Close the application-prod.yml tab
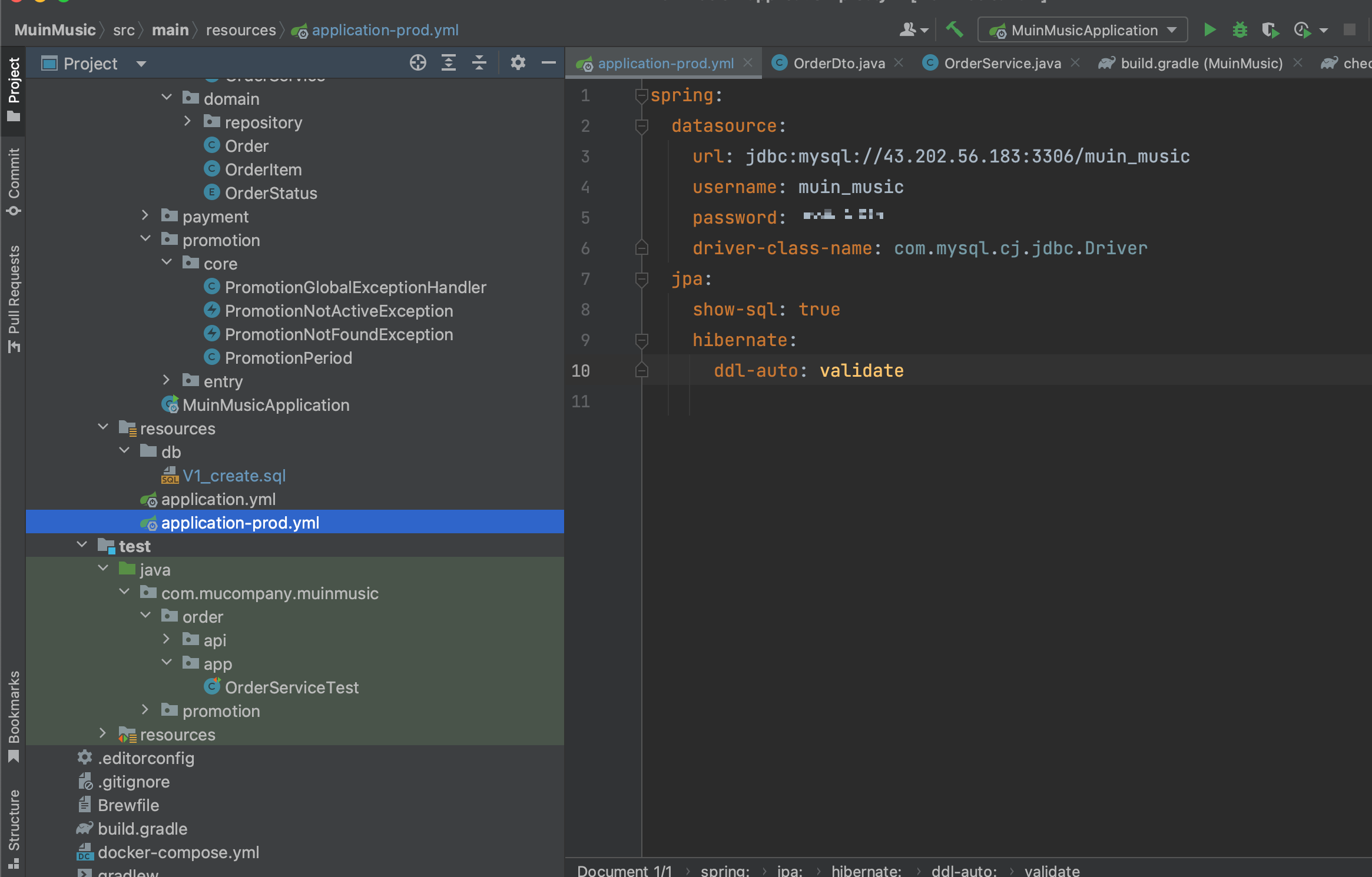 click(748, 63)
